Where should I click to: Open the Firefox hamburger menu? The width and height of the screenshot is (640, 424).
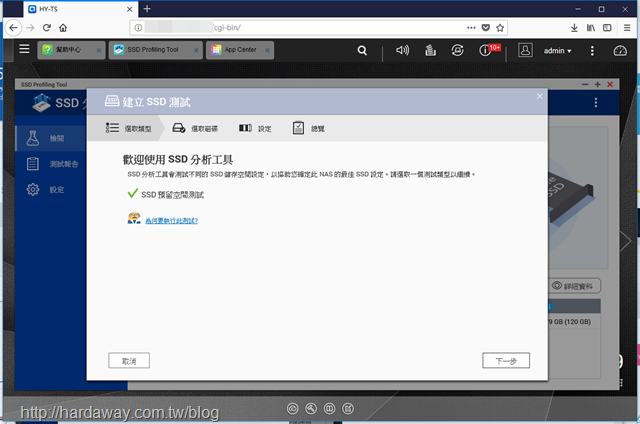(x=627, y=28)
